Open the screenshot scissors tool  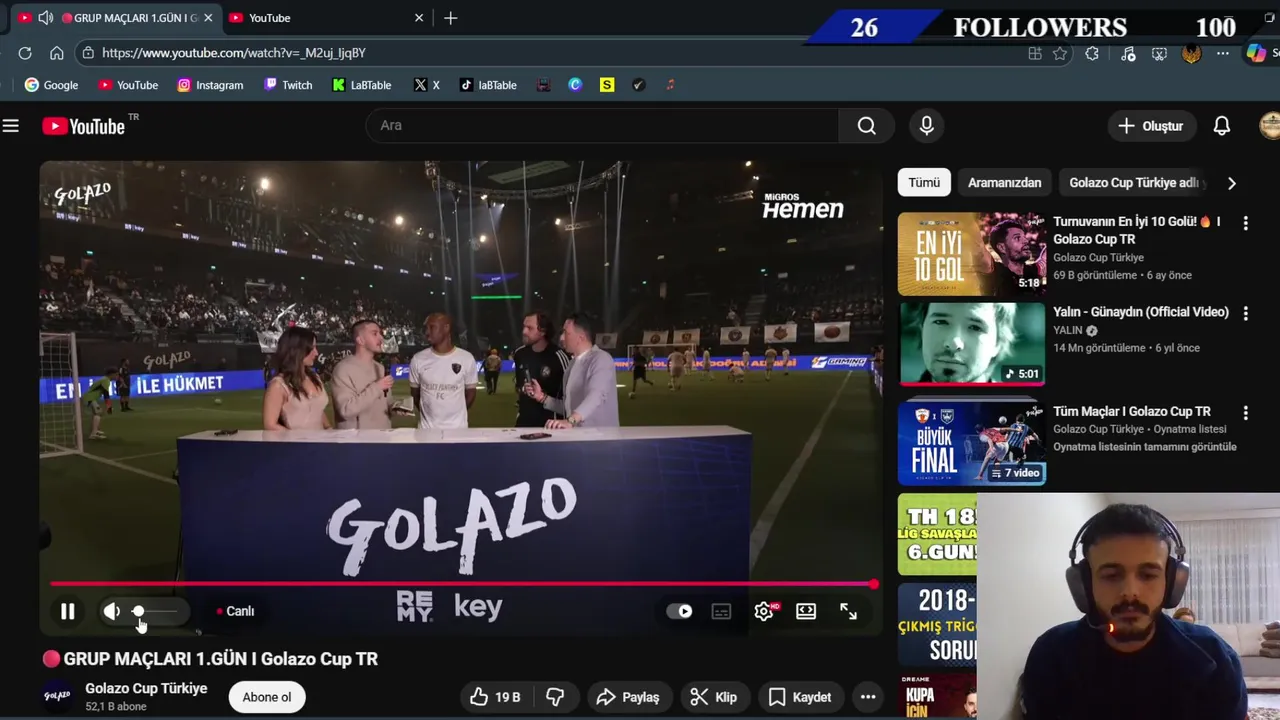point(1160,54)
